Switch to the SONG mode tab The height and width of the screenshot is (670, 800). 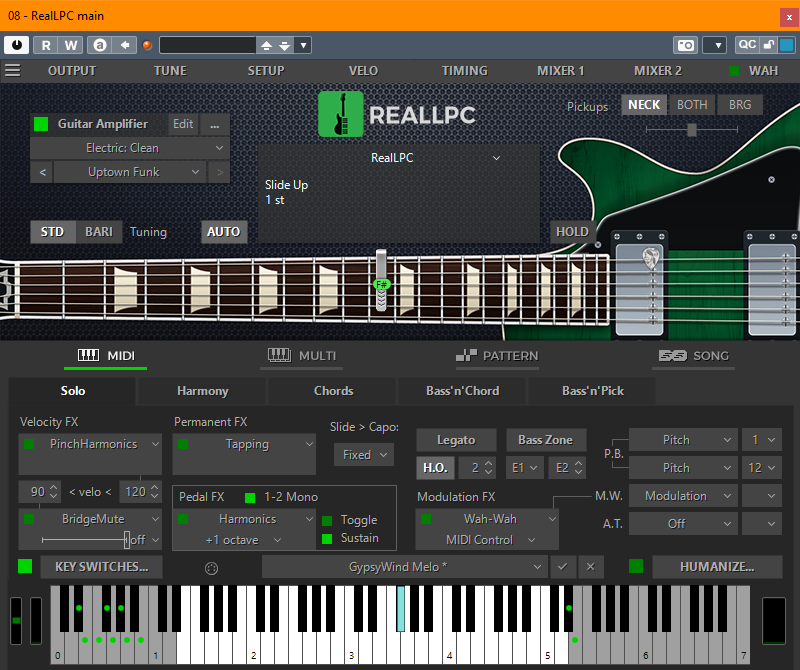[694, 356]
